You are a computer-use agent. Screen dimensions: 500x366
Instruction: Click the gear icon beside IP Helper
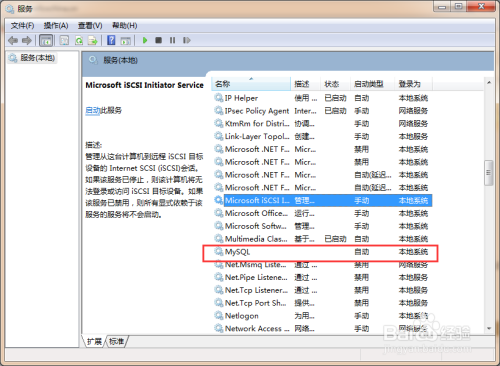tap(219, 98)
